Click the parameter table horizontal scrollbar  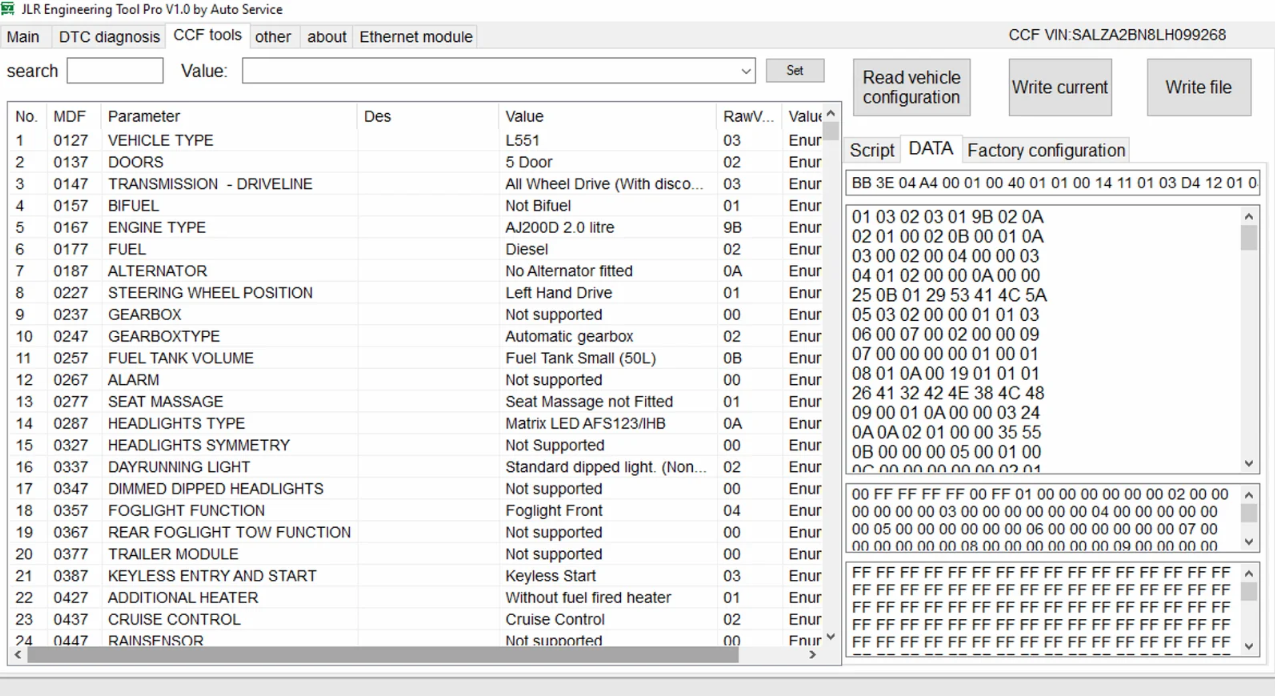click(383, 655)
